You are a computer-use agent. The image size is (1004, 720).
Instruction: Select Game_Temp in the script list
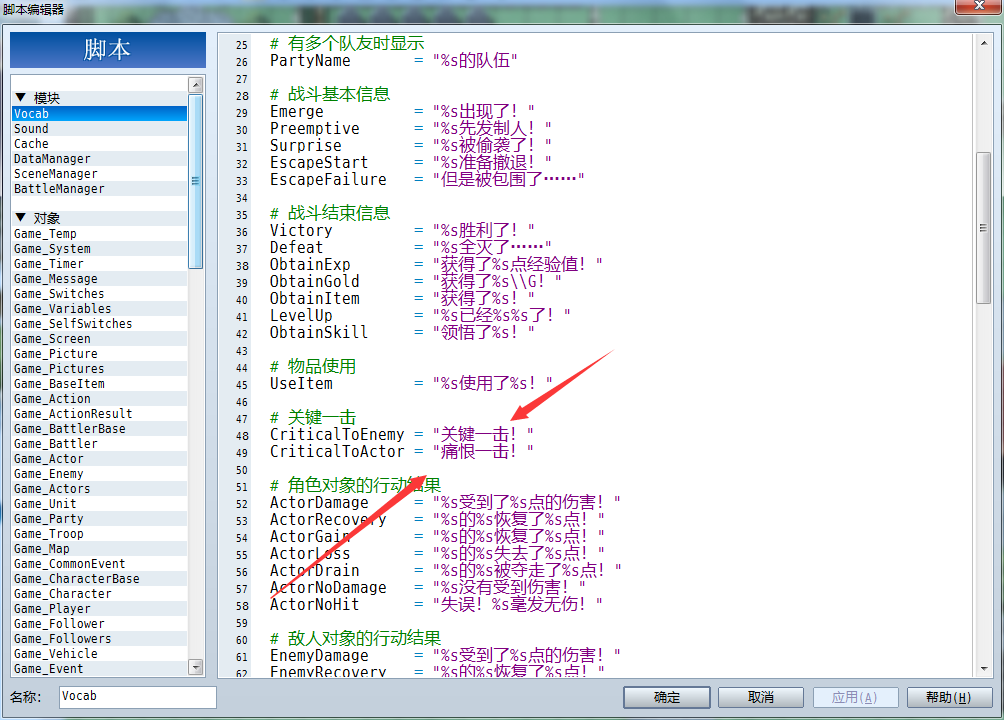pyautogui.click(x=100, y=234)
